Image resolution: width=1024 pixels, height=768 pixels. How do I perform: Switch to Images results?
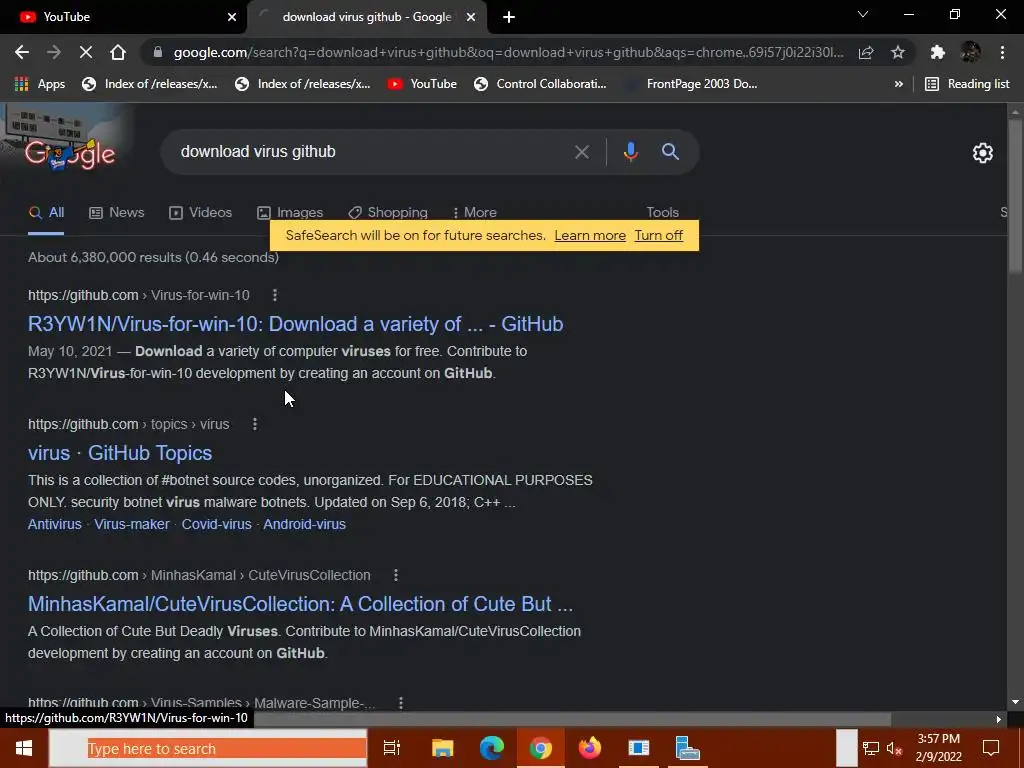tap(290, 212)
